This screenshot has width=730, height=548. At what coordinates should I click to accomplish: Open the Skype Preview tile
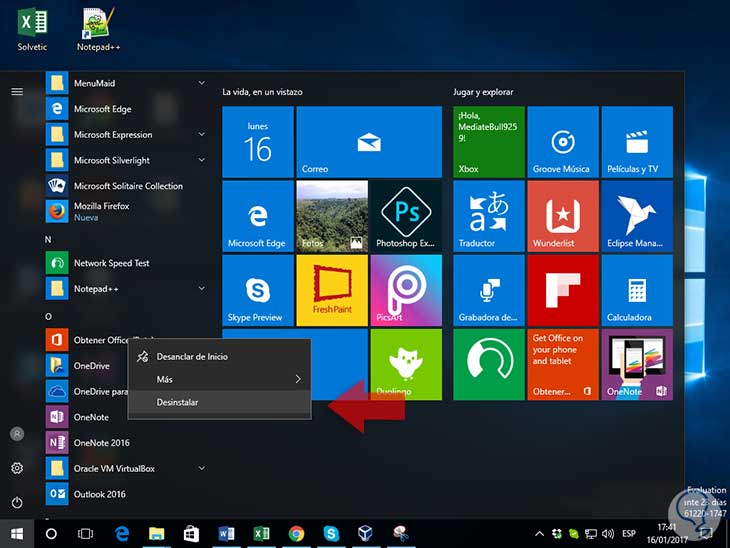[x=258, y=290]
